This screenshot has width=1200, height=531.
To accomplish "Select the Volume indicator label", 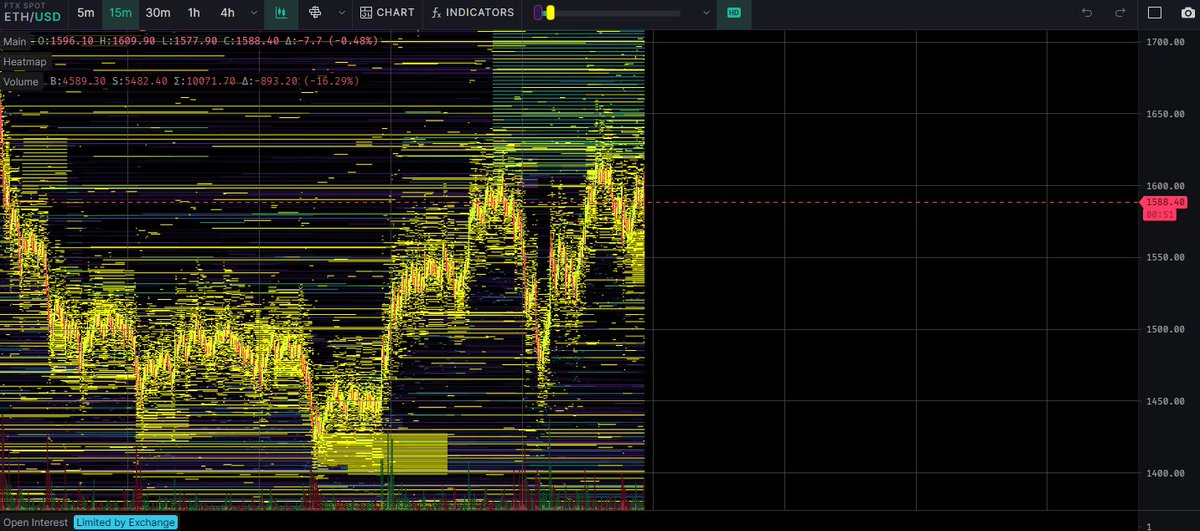I will [x=21, y=82].
